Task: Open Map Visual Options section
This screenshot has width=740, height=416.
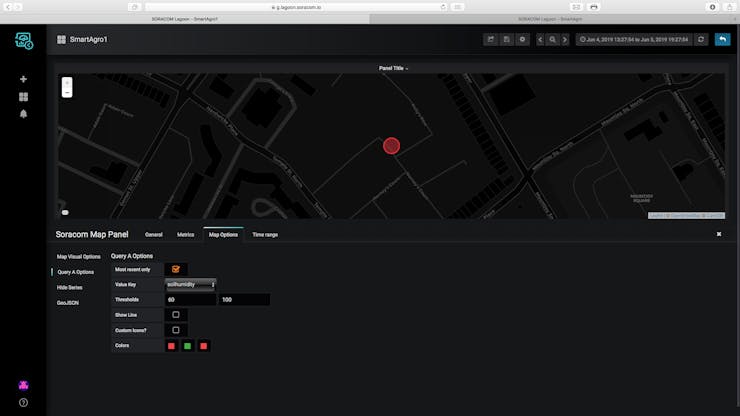Action: pos(78,257)
